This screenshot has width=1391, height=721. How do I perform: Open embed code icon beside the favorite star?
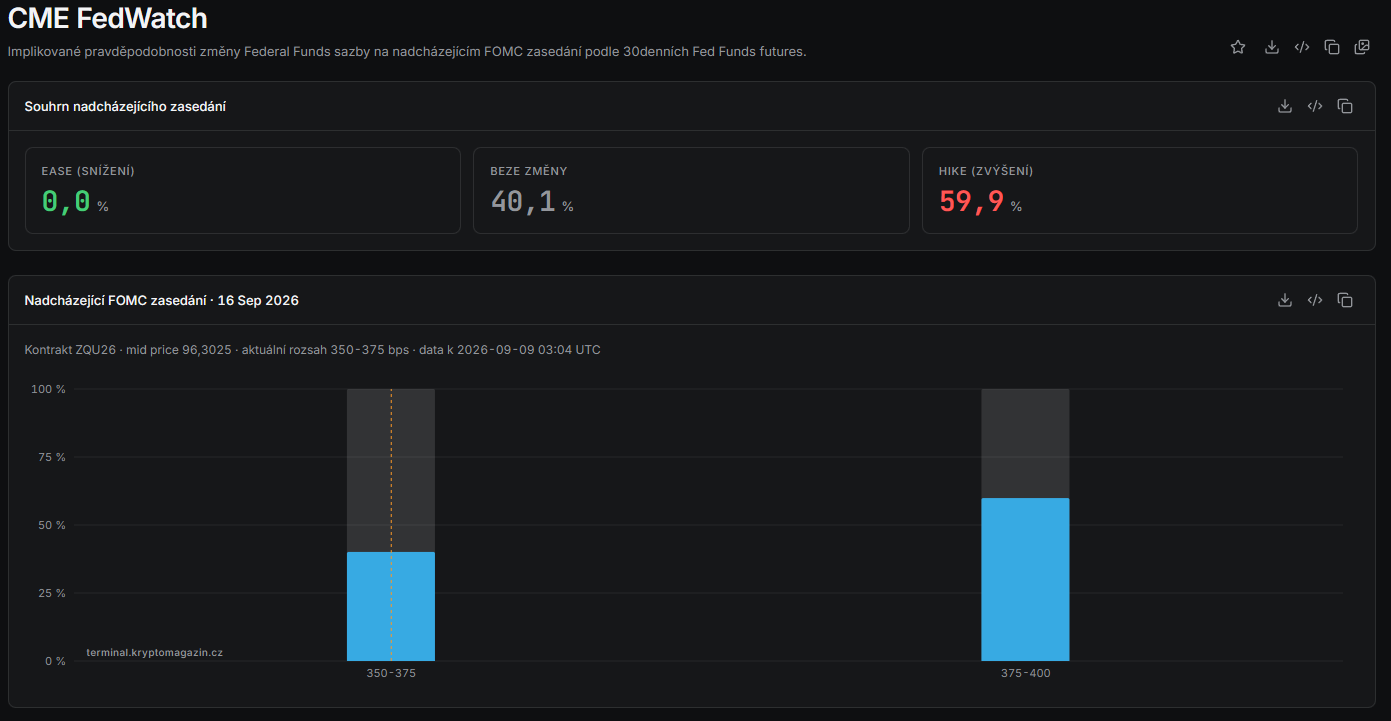[1302, 47]
